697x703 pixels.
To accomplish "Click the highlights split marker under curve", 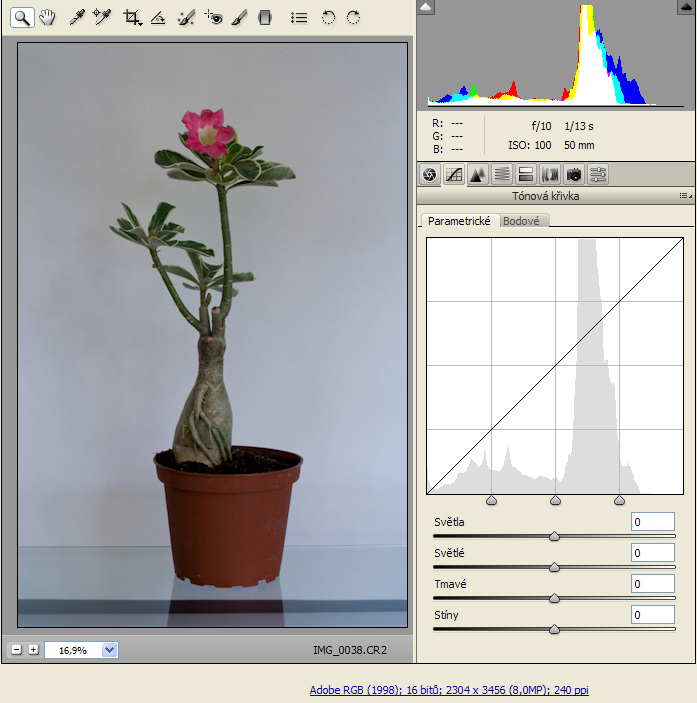I will tap(619, 500).
